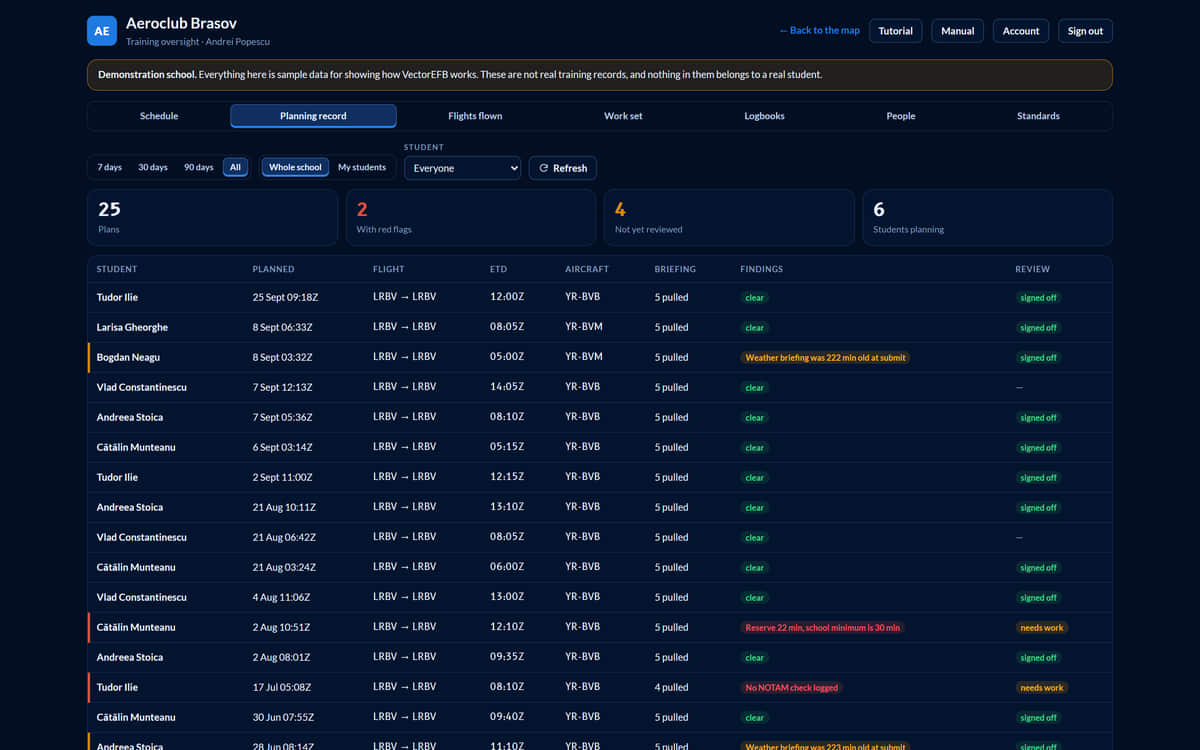
Task: Click the weather briefing 222 min old finding
Action: (826, 358)
